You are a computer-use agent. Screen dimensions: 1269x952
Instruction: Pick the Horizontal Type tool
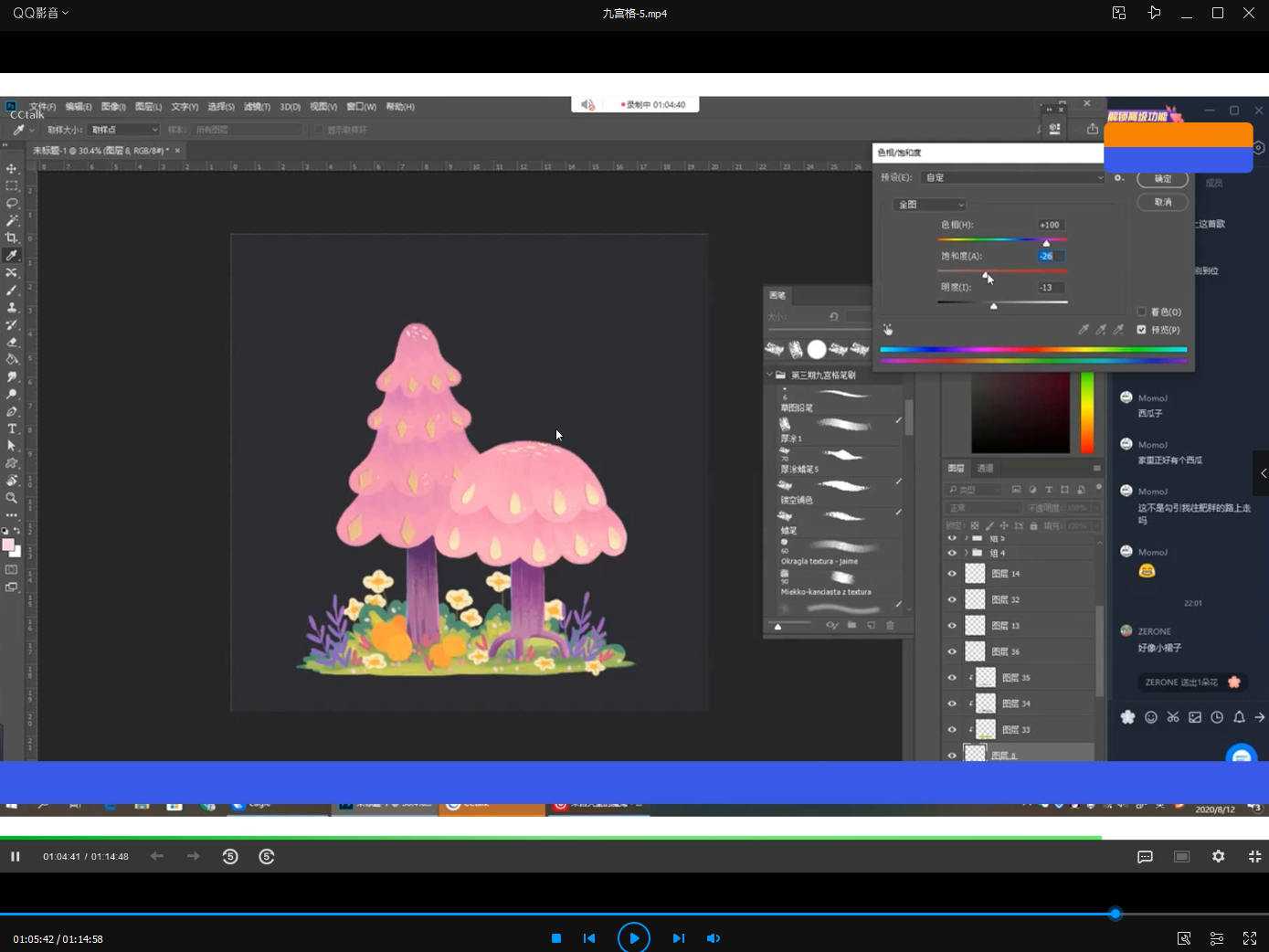(12, 428)
